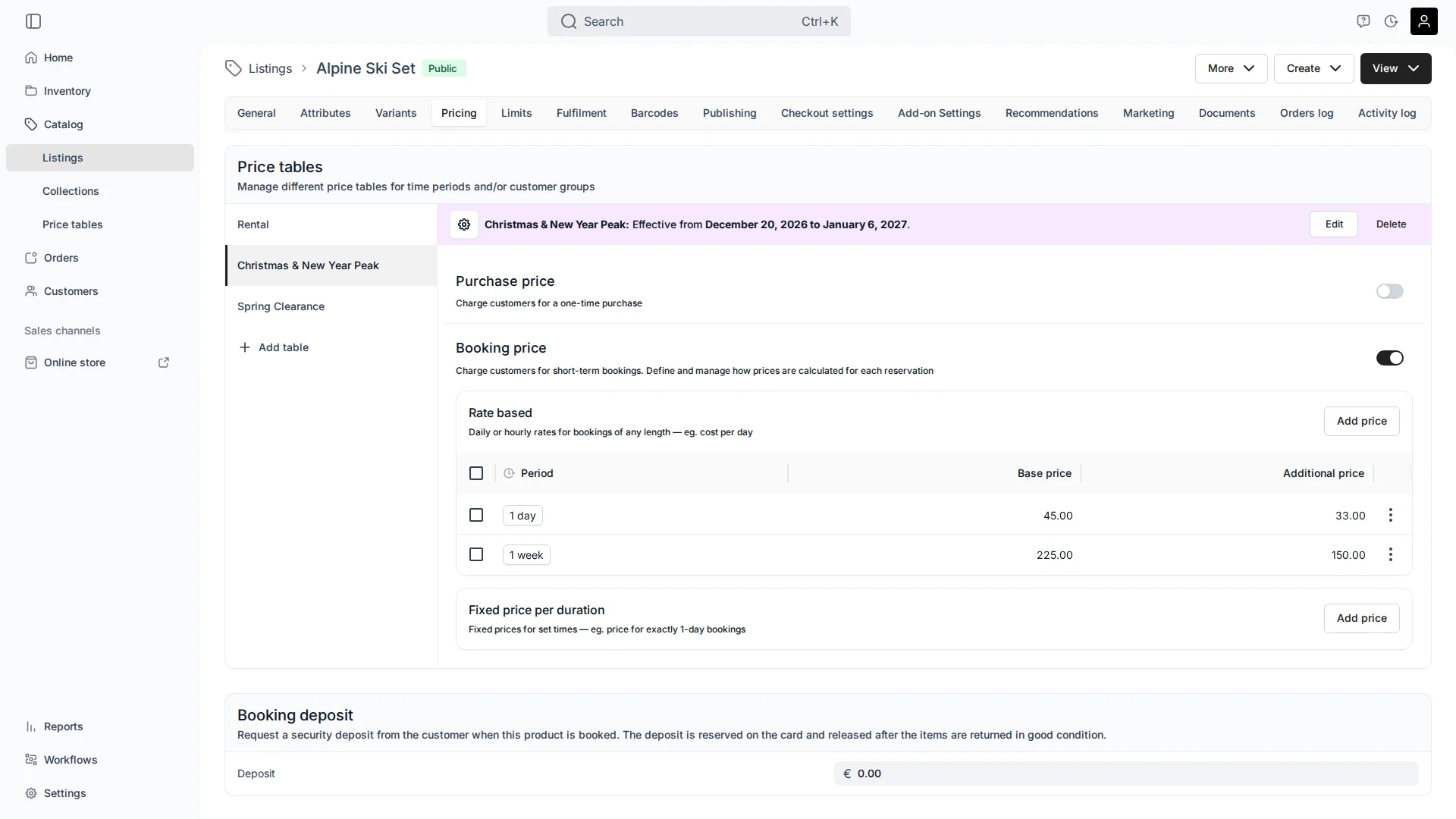Switch to the Fulfilment tab
Screen dimensions: 1456x819
point(582,113)
